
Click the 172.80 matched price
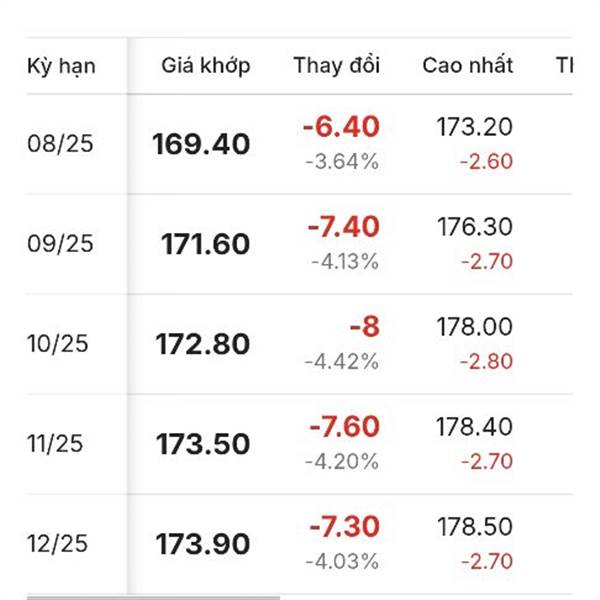pos(202,344)
